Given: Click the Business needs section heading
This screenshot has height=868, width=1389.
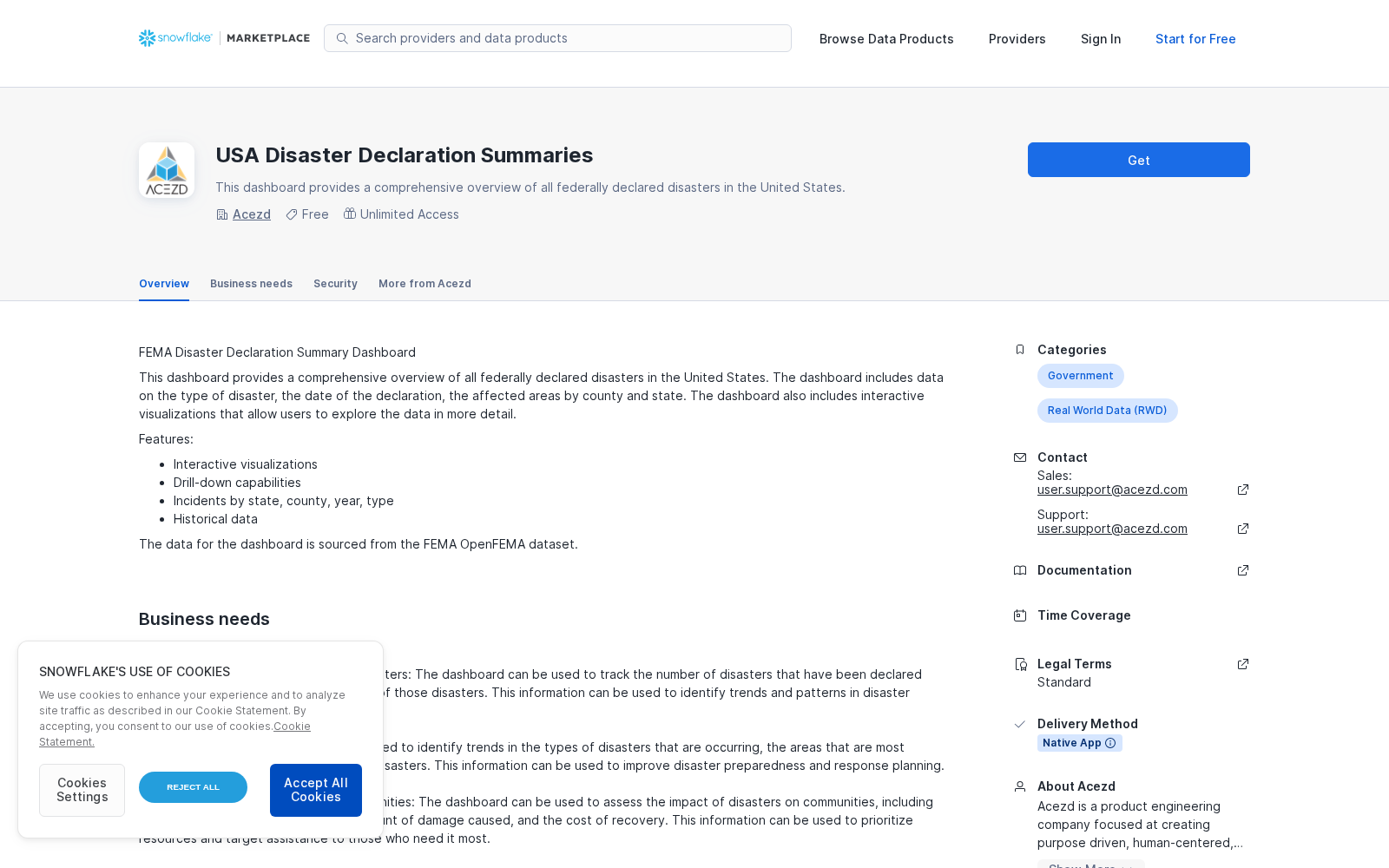Looking at the screenshot, I should coord(204,619).
